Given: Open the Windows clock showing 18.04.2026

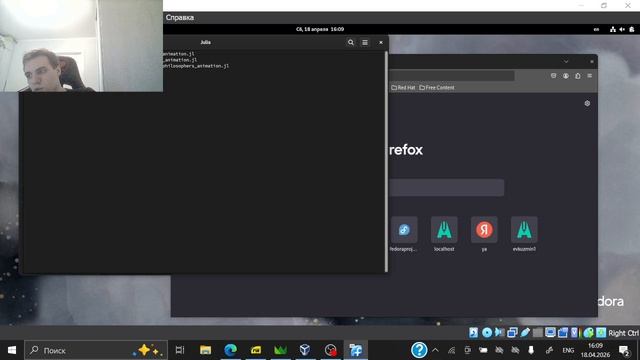Looking at the screenshot, I should tap(596, 350).
